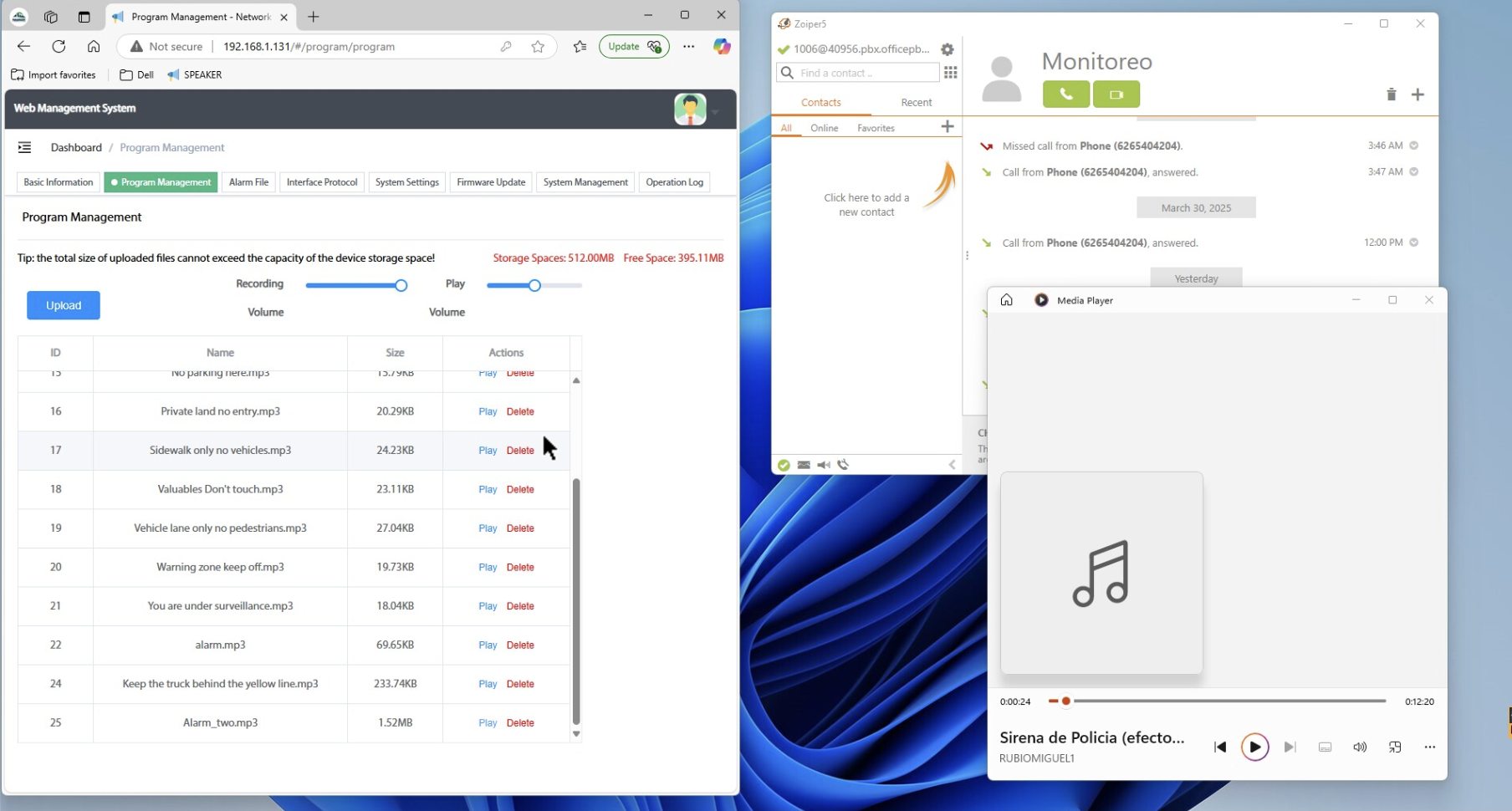1512x811 pixels.
Task: Play the Sirena de Policia track
Action: pos(1254,747)
